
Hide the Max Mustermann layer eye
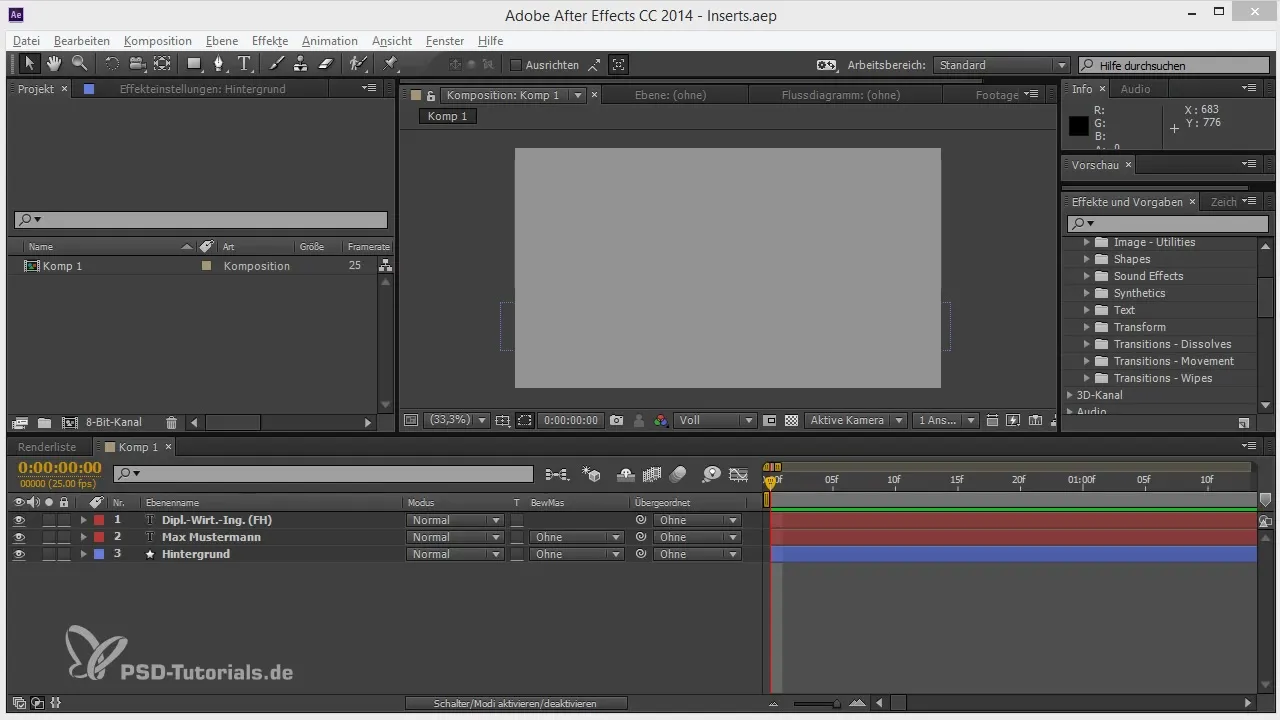19,537
